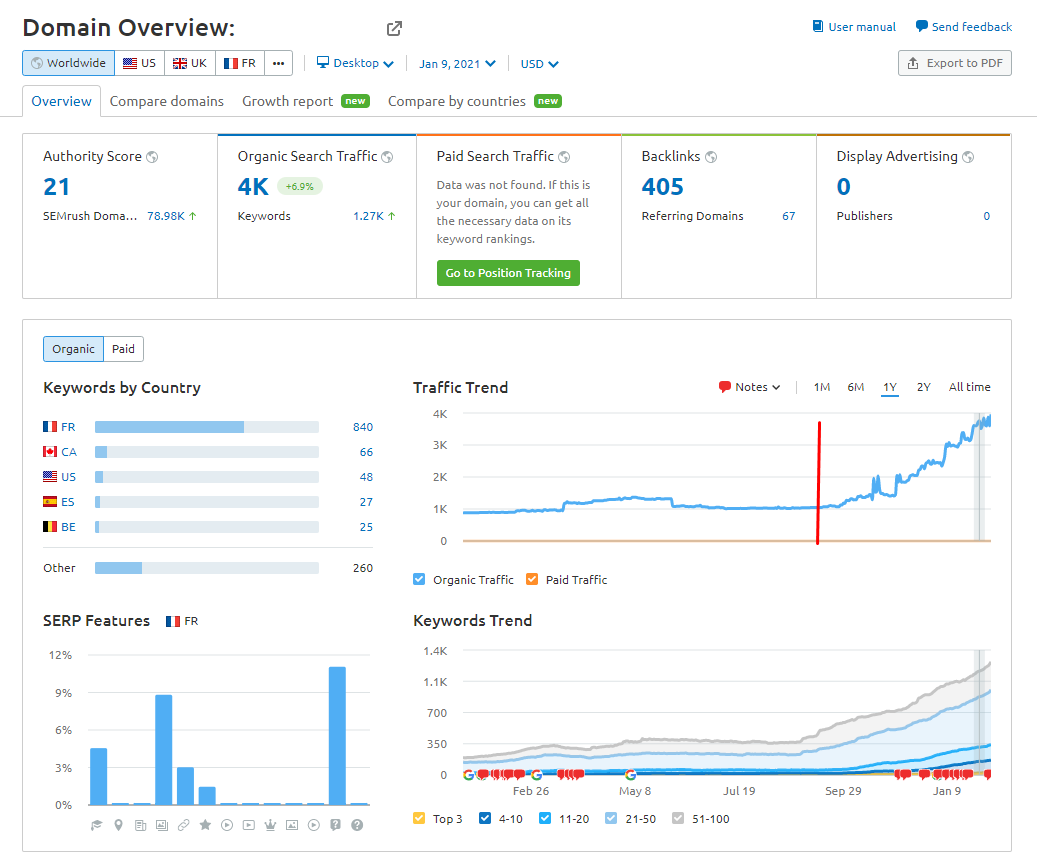Image resolution: width=1037 pixels, height=862 pixels.
Task: Select the US flag database button
Action: [x=139, y=63]
